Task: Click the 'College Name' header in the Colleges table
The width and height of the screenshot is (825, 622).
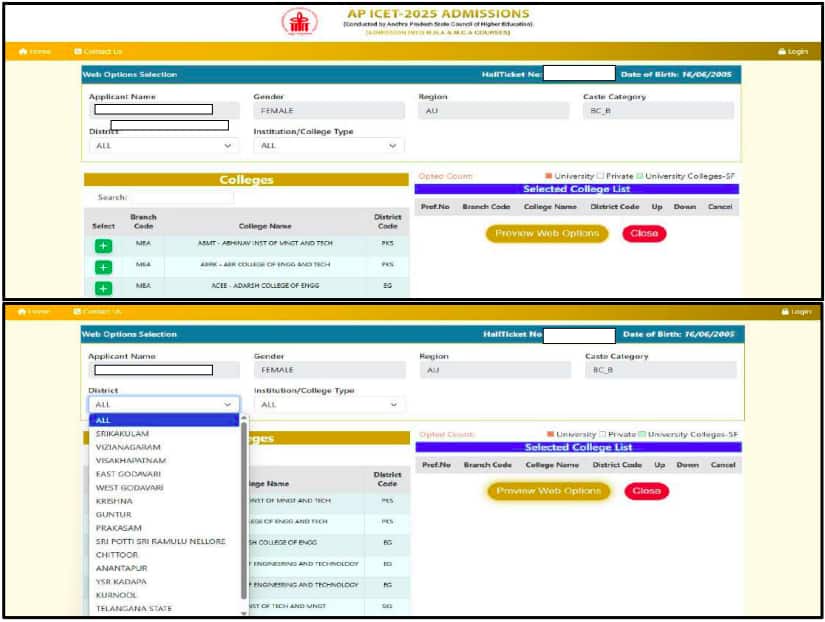Action: pos(265,226)
